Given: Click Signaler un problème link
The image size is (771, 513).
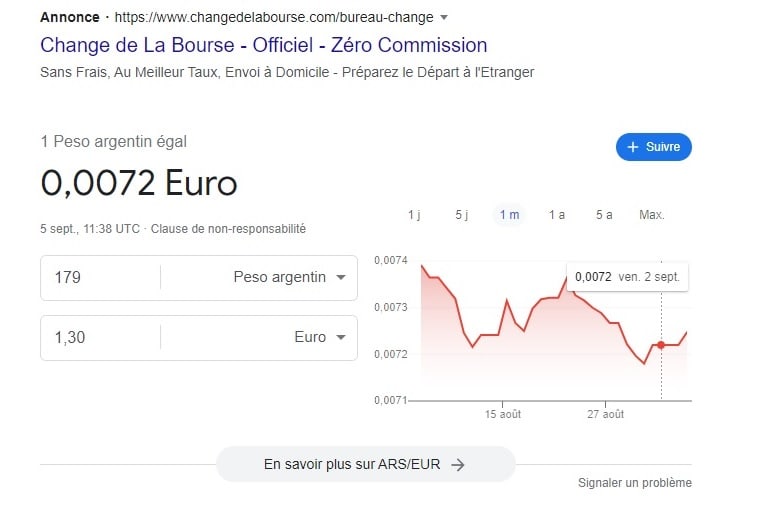Looking at the screenshot, I should (x=634, y=483).
